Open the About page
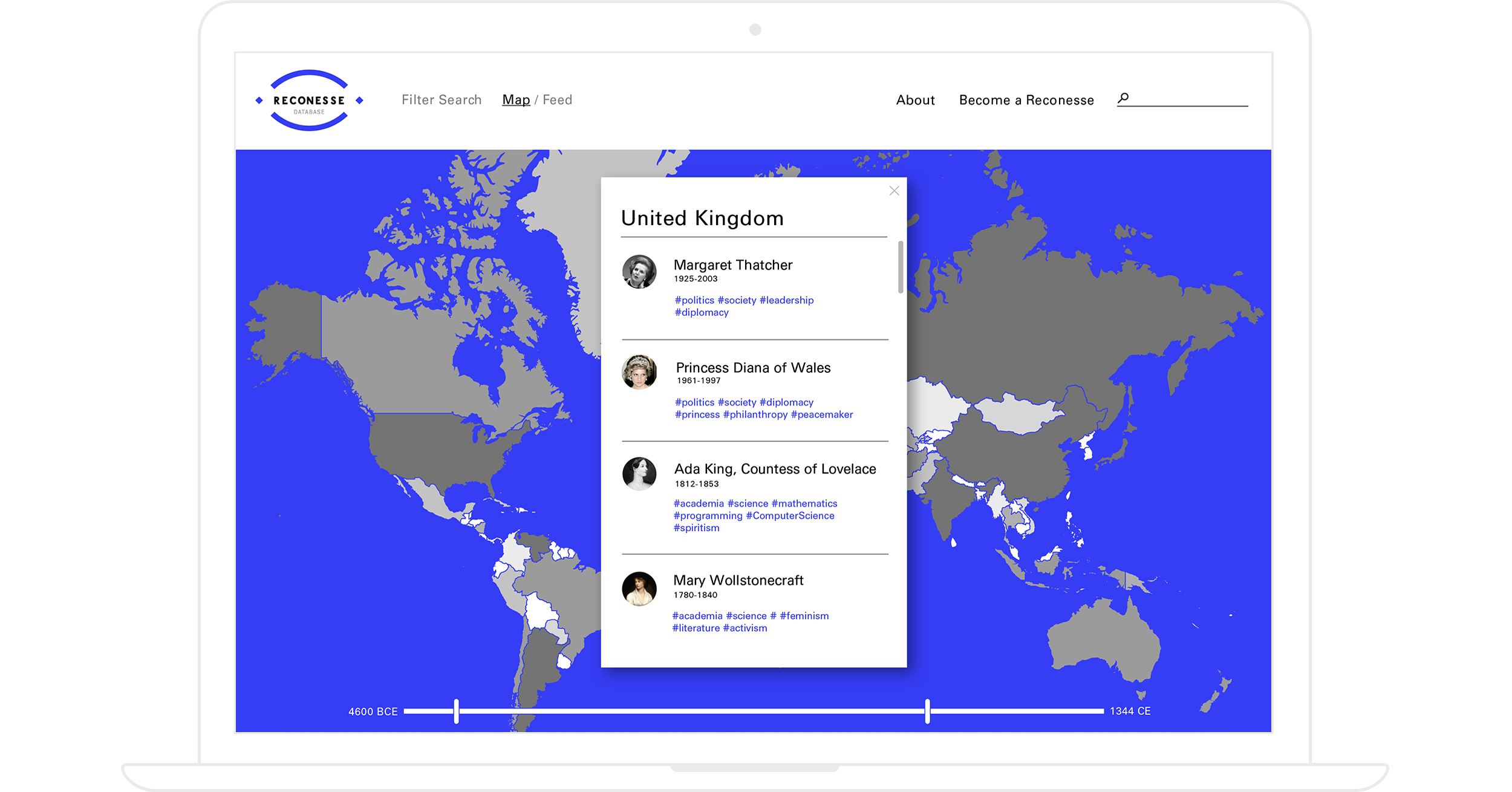 915,100
